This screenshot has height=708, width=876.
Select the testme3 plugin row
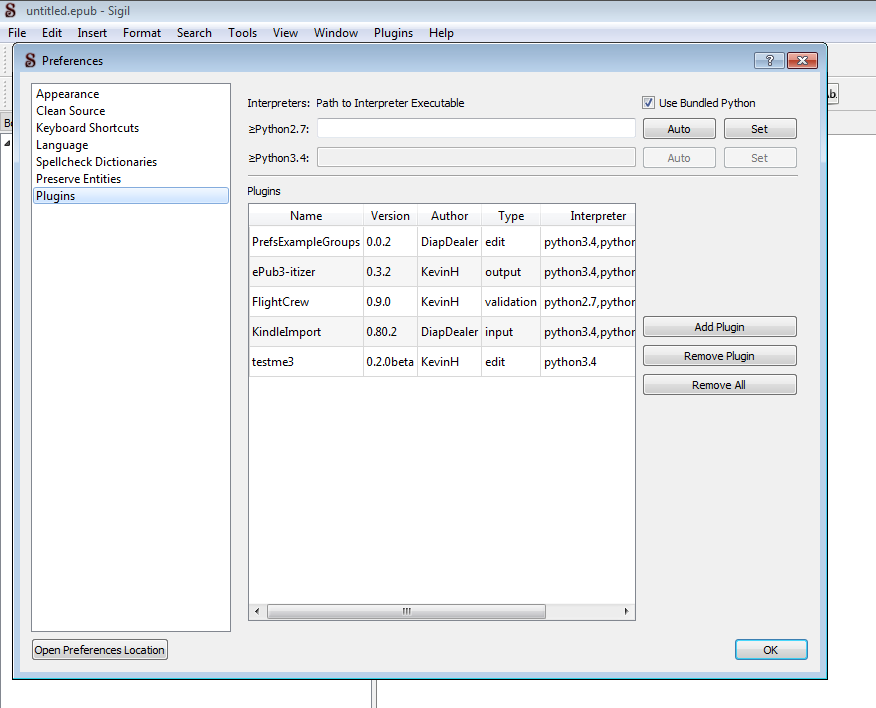(x=442, y=362)
